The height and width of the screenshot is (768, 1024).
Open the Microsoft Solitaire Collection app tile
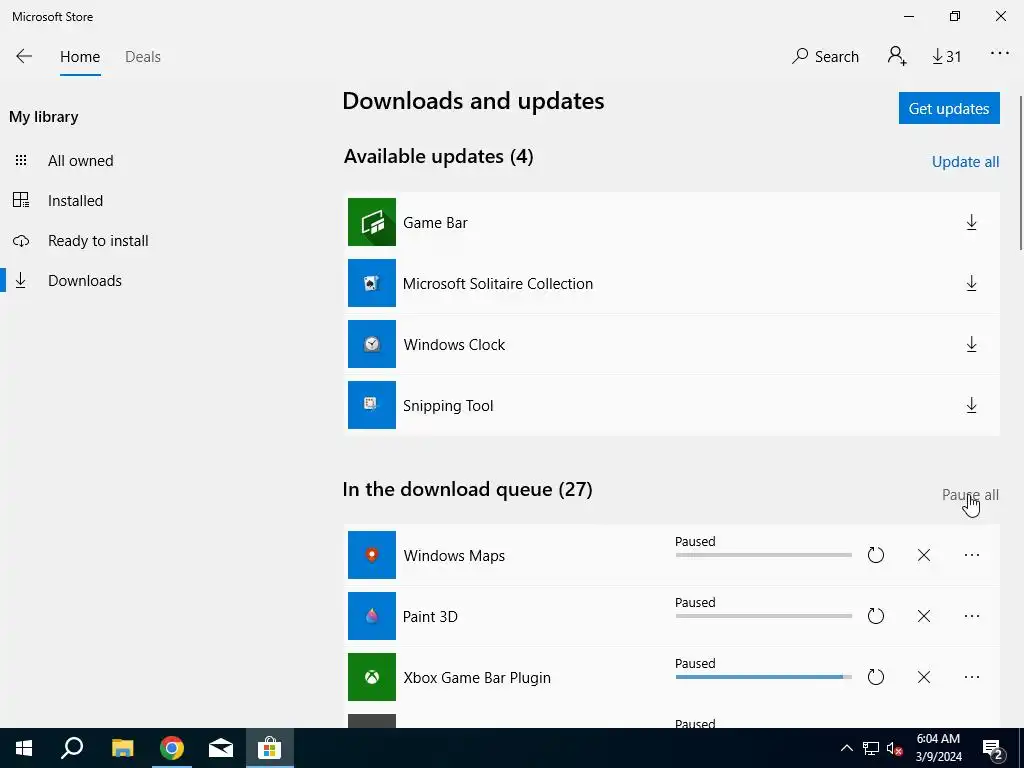(372, 283)
